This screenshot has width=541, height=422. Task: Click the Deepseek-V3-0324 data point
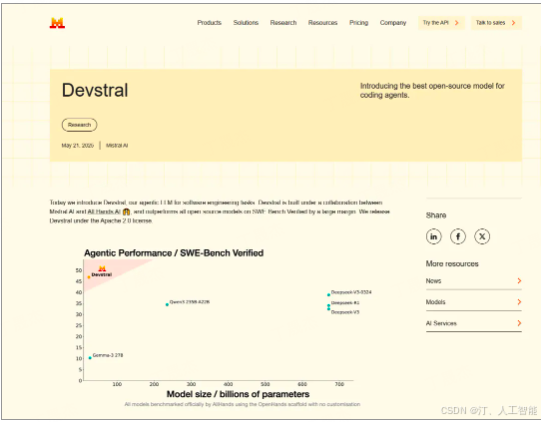coord(328,295)
